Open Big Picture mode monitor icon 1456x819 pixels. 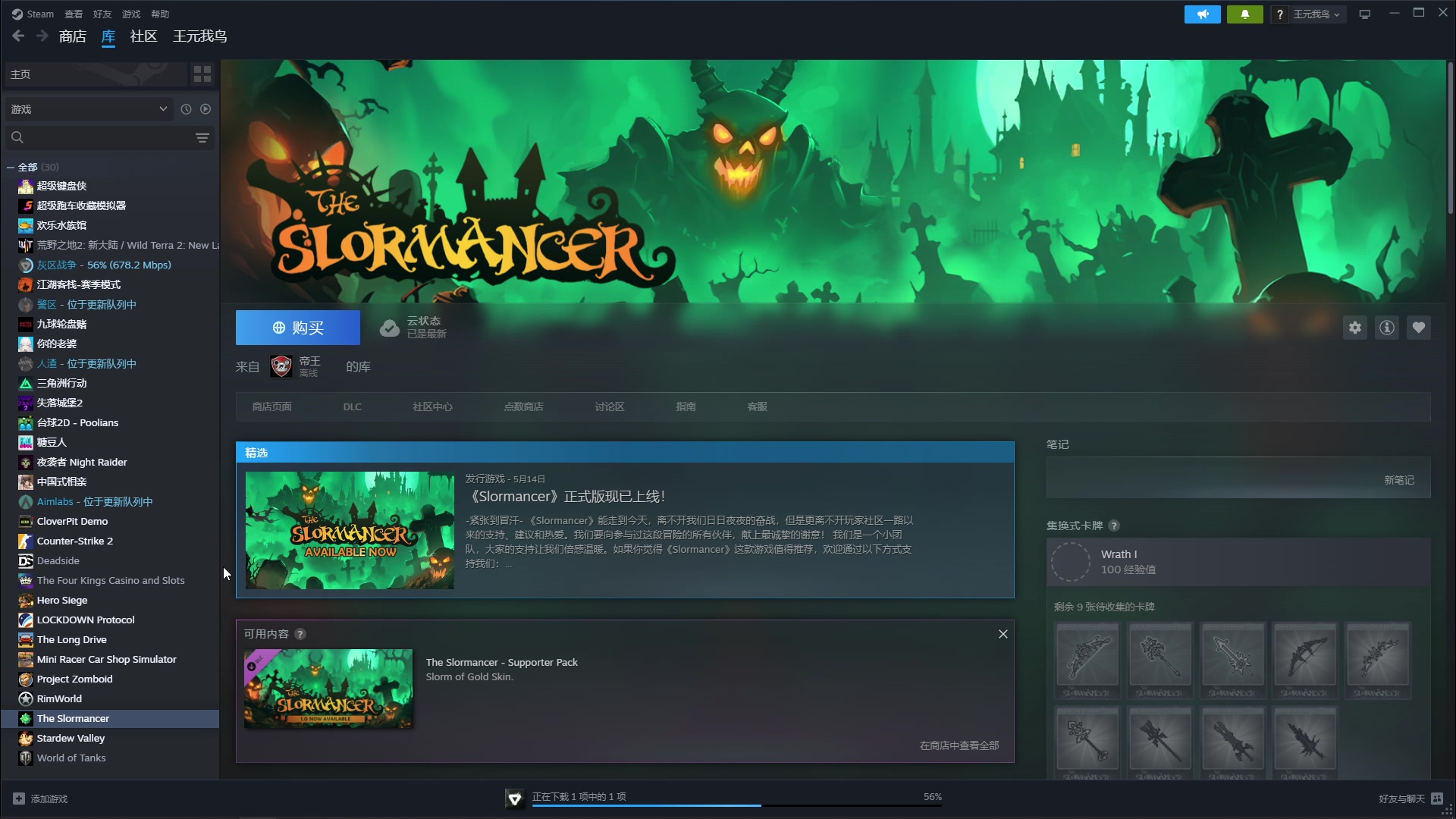(x=1365, y=14)
